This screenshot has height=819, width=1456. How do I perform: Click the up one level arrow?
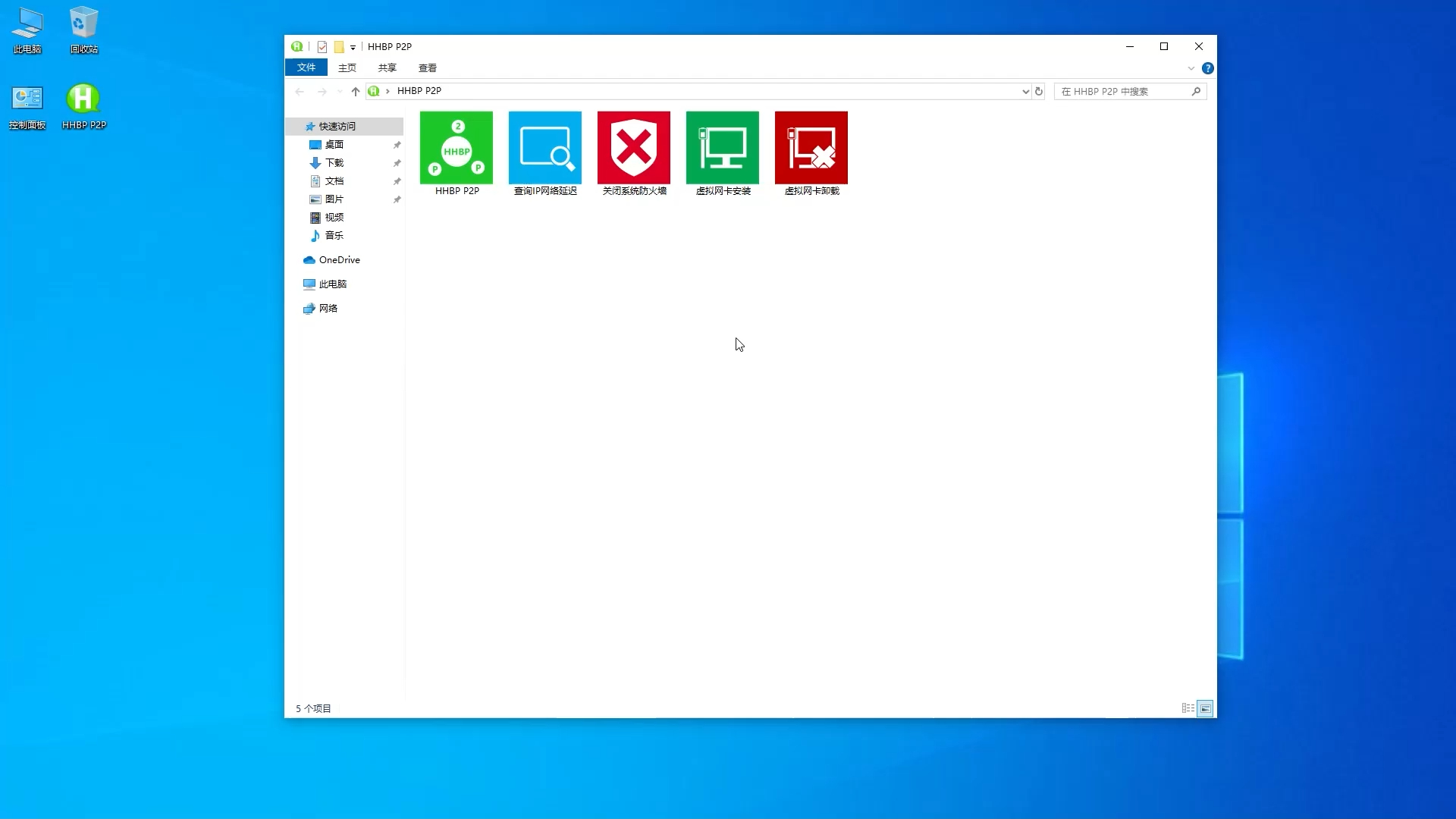tap(356, 91)
